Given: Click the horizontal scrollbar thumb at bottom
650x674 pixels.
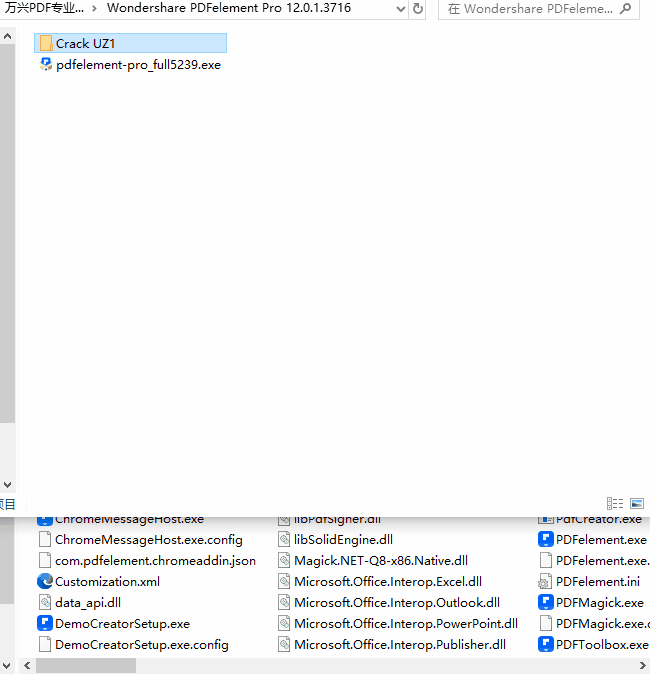Looking at the screenshot, I should 85,665.
